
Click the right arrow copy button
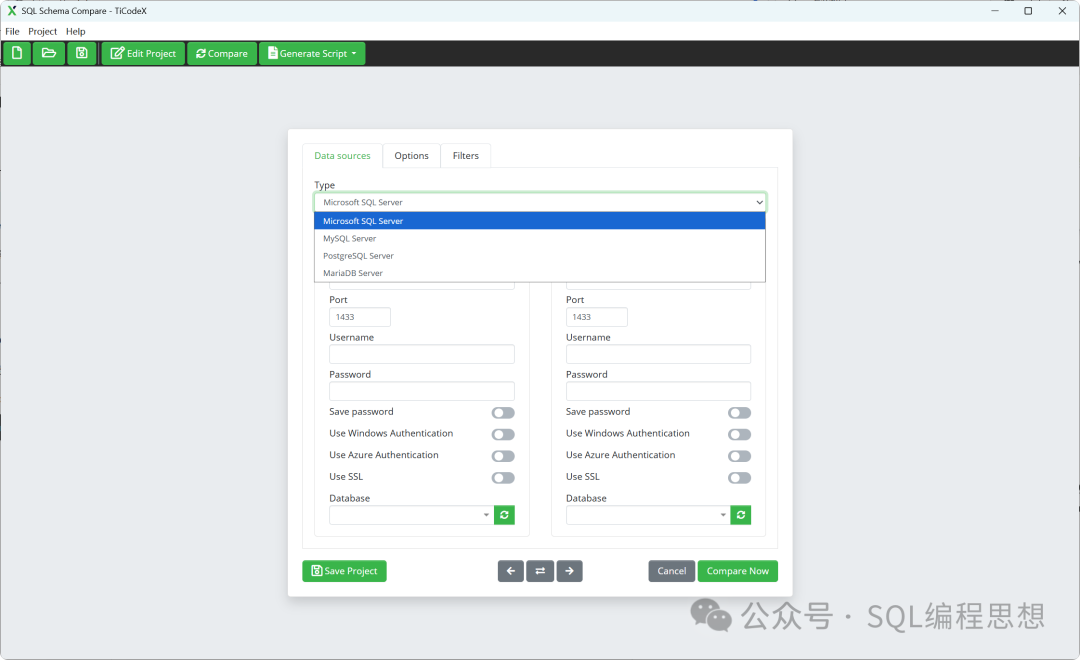point(569,571)
